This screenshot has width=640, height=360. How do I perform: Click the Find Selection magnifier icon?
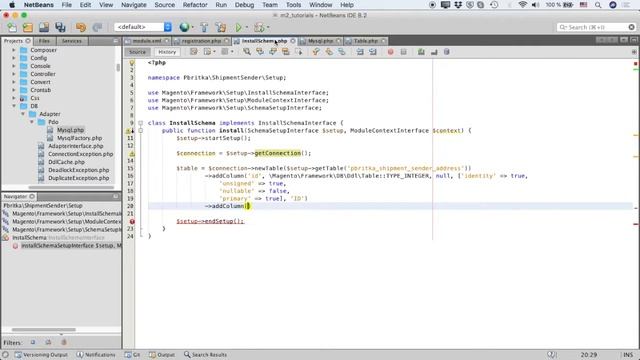pos(247,52)
